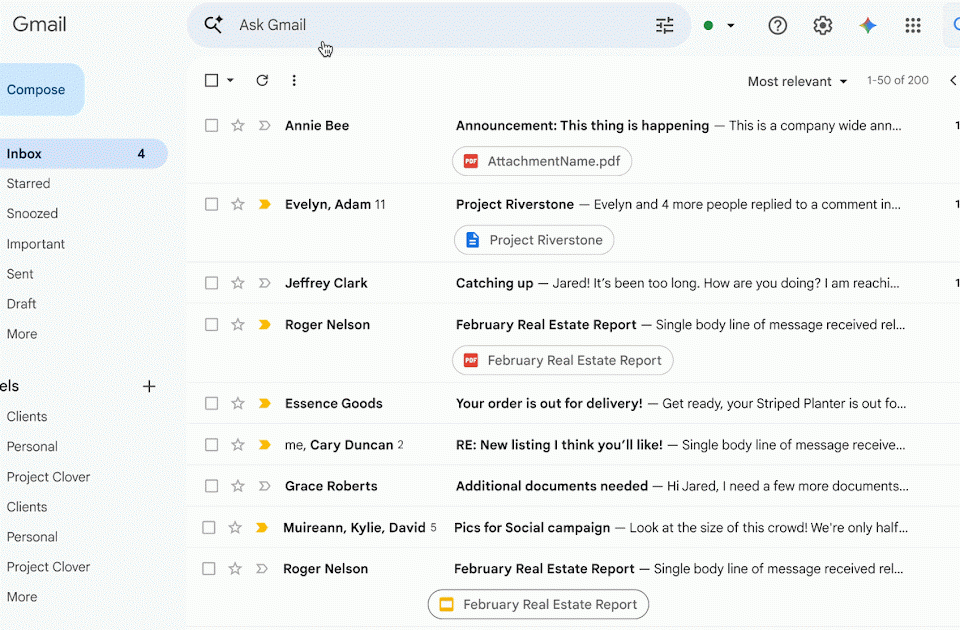Select the Jeffrey Clark email checkbox
This screenshot has width=960, height=630.
(x=212, y=284)
